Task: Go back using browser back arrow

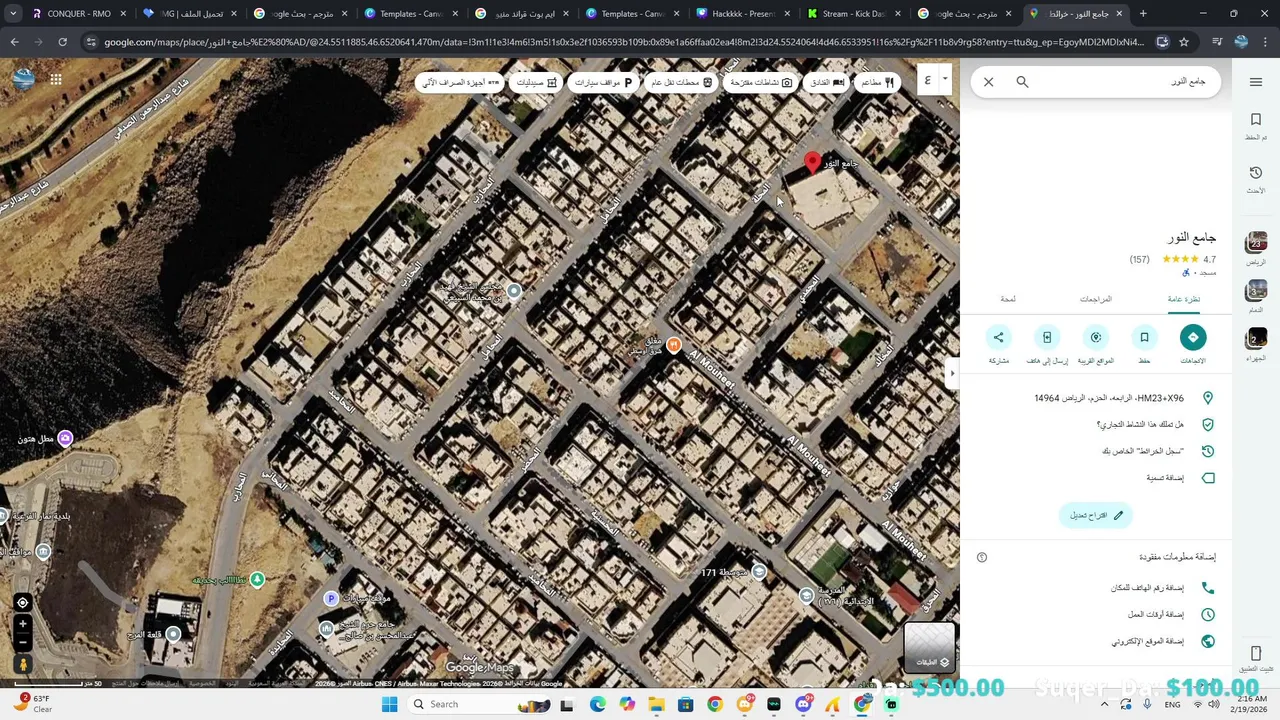Action: coord(15,42)
